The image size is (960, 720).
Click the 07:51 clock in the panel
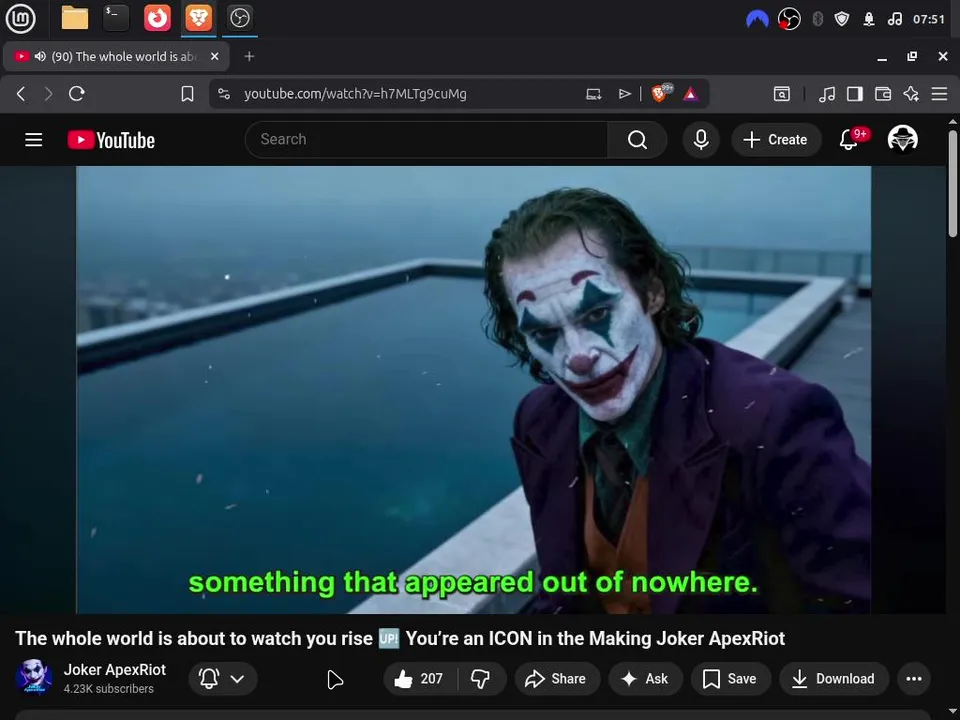pos(929,20)
